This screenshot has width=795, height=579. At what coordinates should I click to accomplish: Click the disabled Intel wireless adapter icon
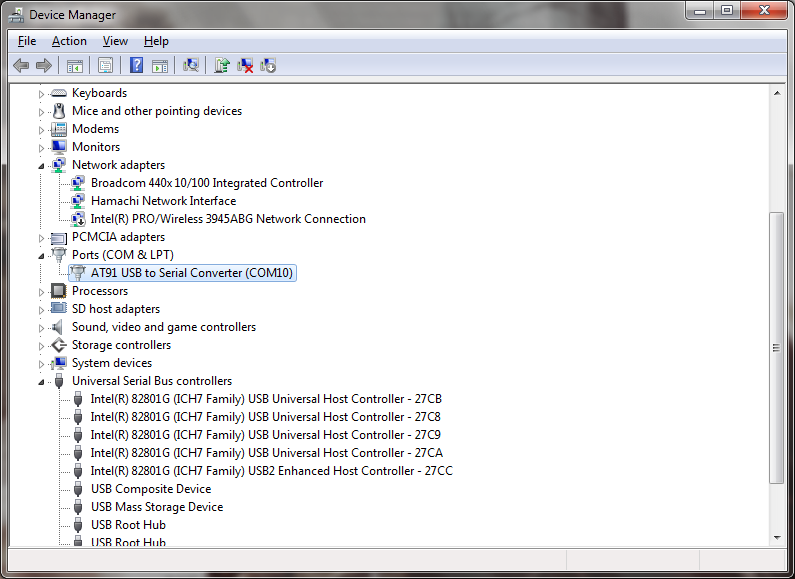(78, 219)
